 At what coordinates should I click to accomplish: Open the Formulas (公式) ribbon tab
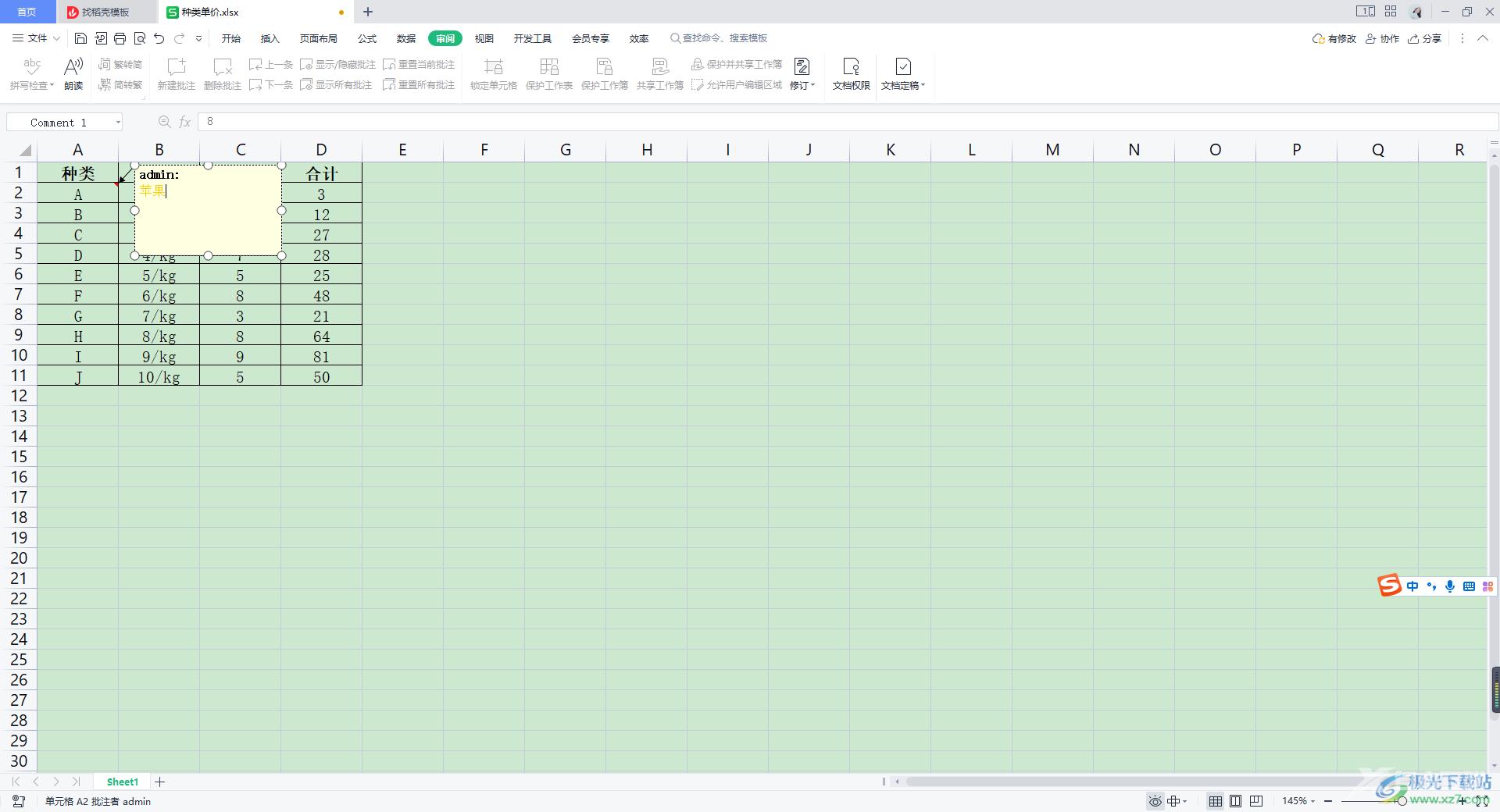click(x=367, y=38)
